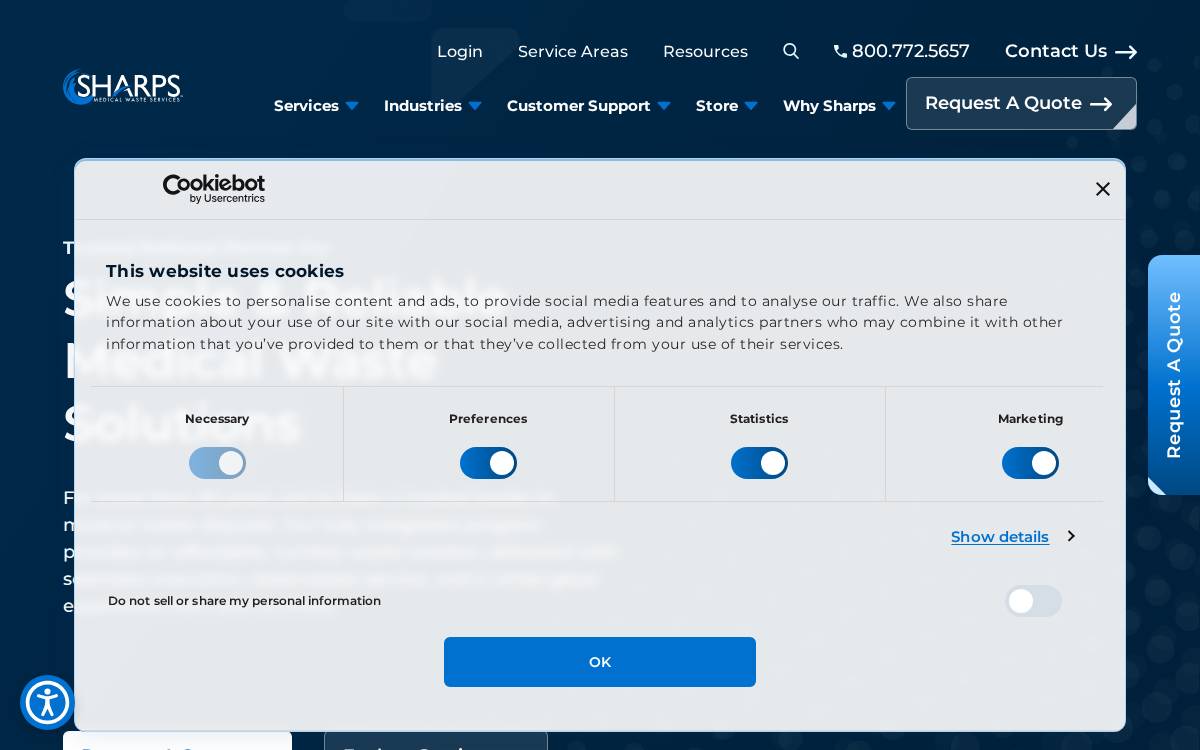Open the vertical Request A Quote side tab
The image size is (1200, 750).
pos(1174,375)
